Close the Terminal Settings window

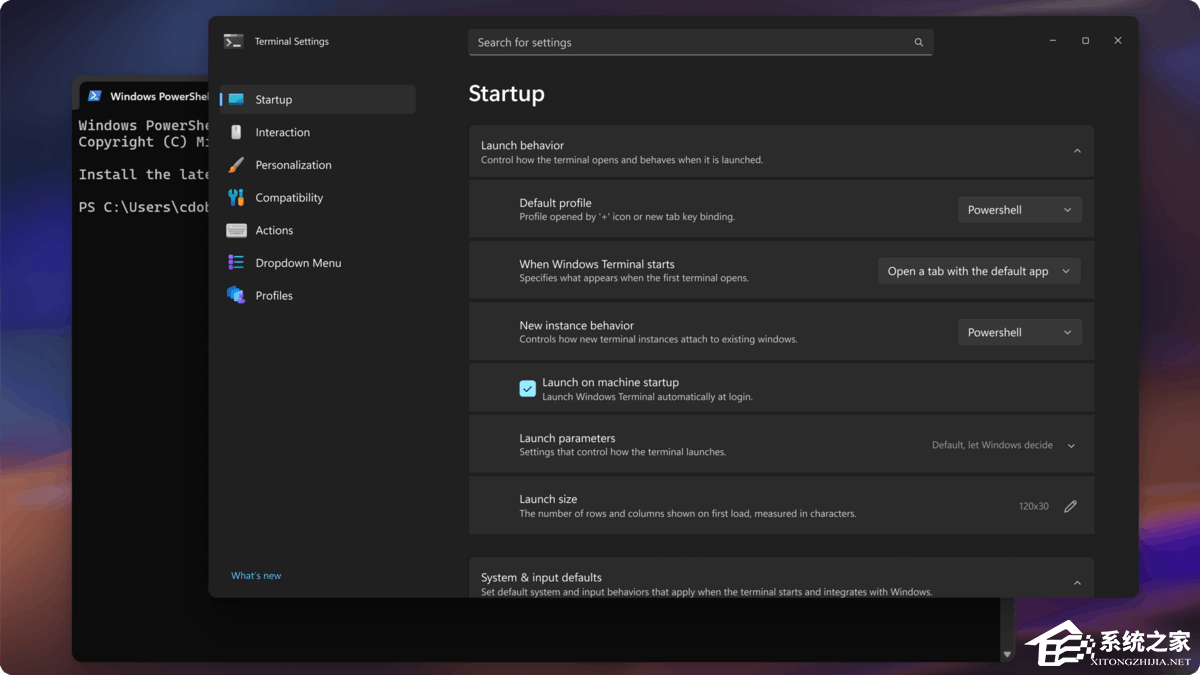tap(1118, 41)
